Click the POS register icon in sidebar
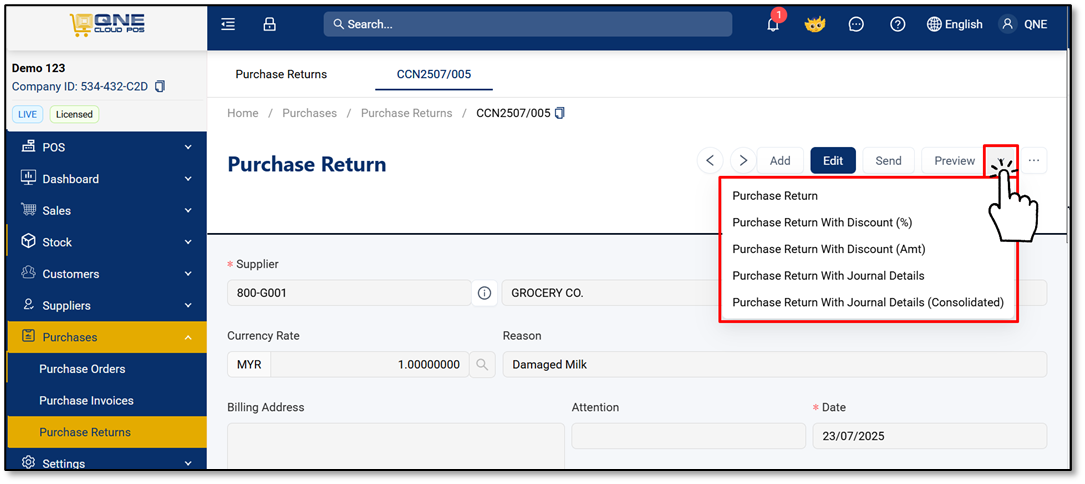The height and width of the screenshot is (484, 1085). tap(28, 147)
